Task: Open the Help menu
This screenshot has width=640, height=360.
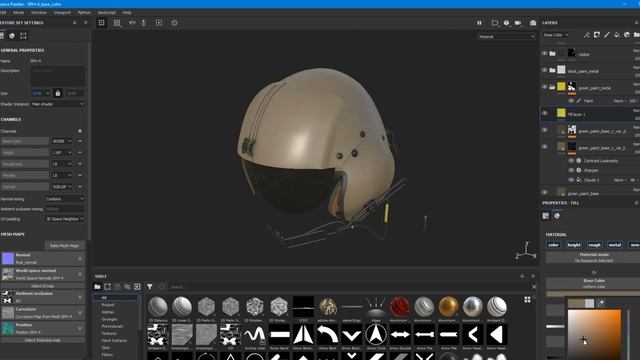Action: pyautogui.click(x=127, y=13)
